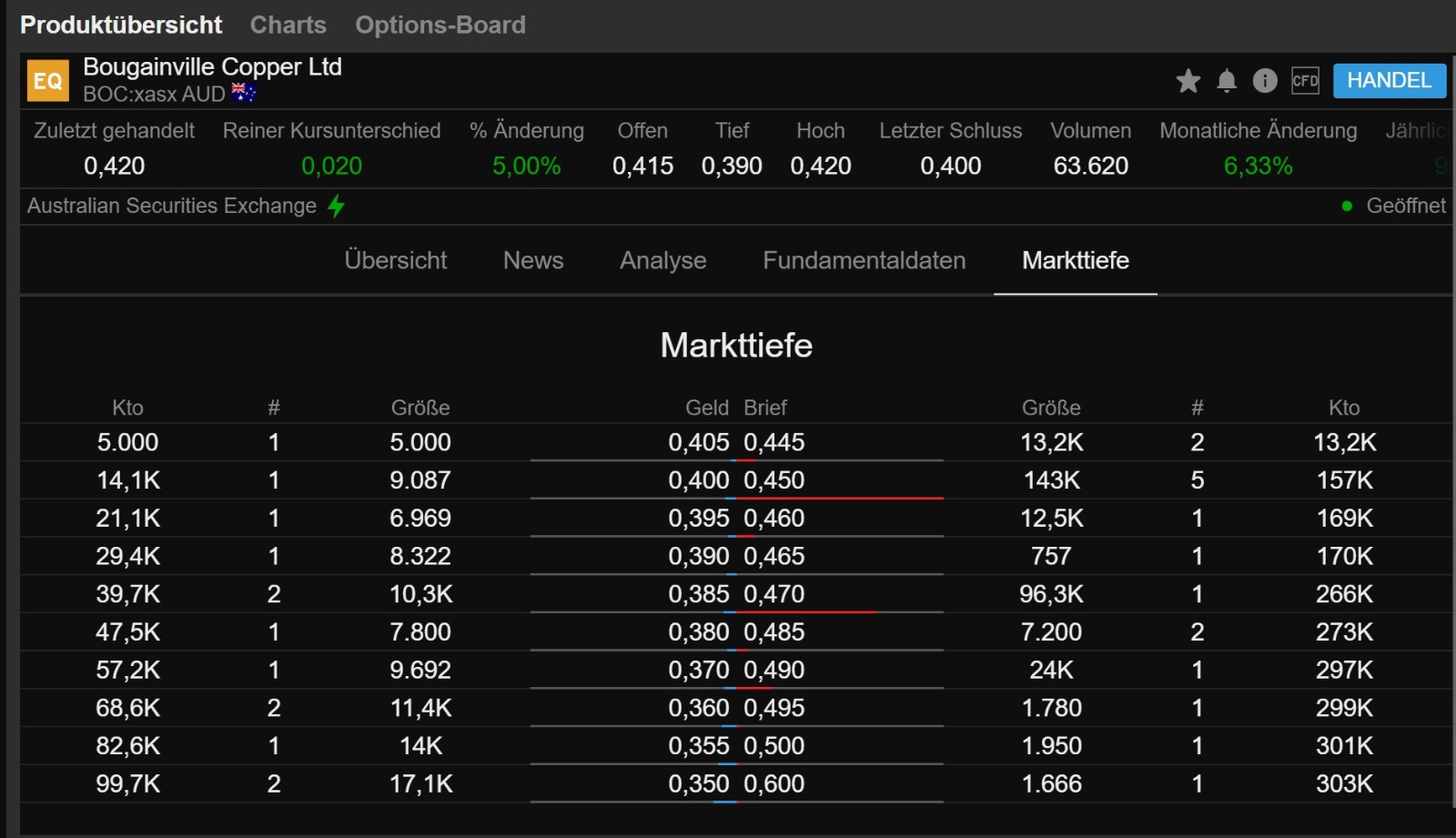Click the net change value 0,020

tap(331, 166)
